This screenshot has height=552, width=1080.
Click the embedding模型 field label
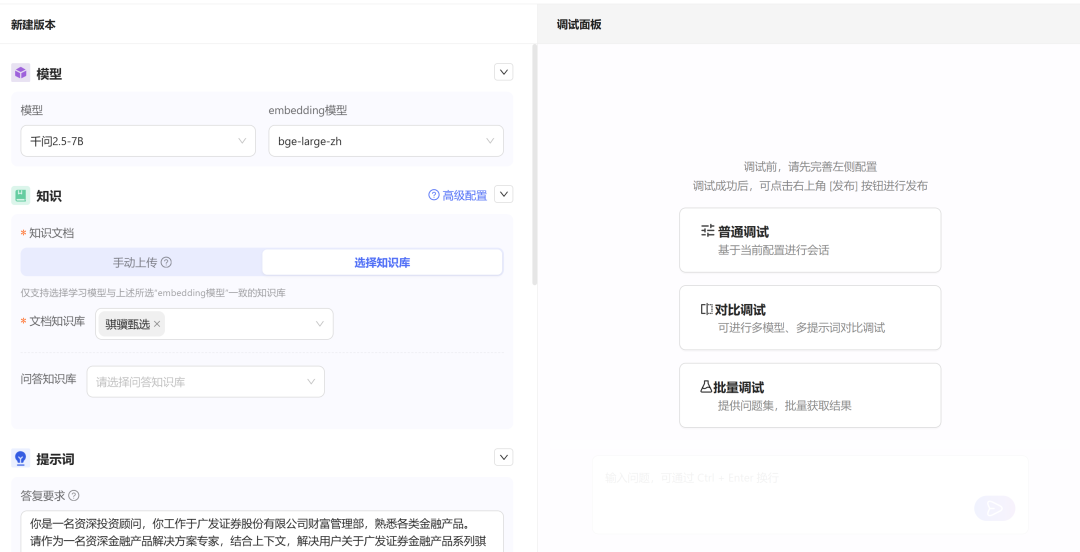click(308, 110)
